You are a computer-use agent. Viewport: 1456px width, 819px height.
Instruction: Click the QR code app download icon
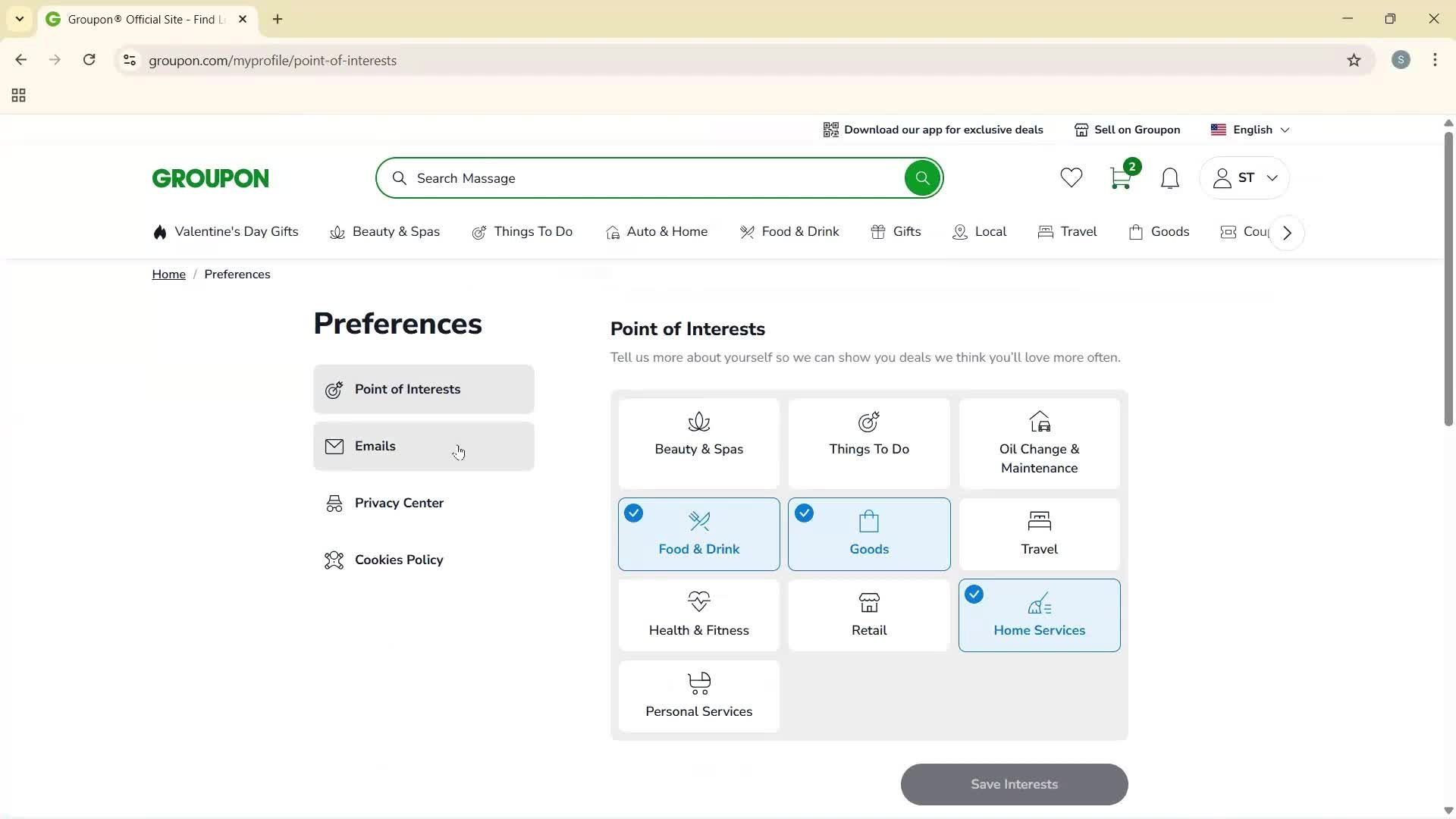click(x=831, y=130)
